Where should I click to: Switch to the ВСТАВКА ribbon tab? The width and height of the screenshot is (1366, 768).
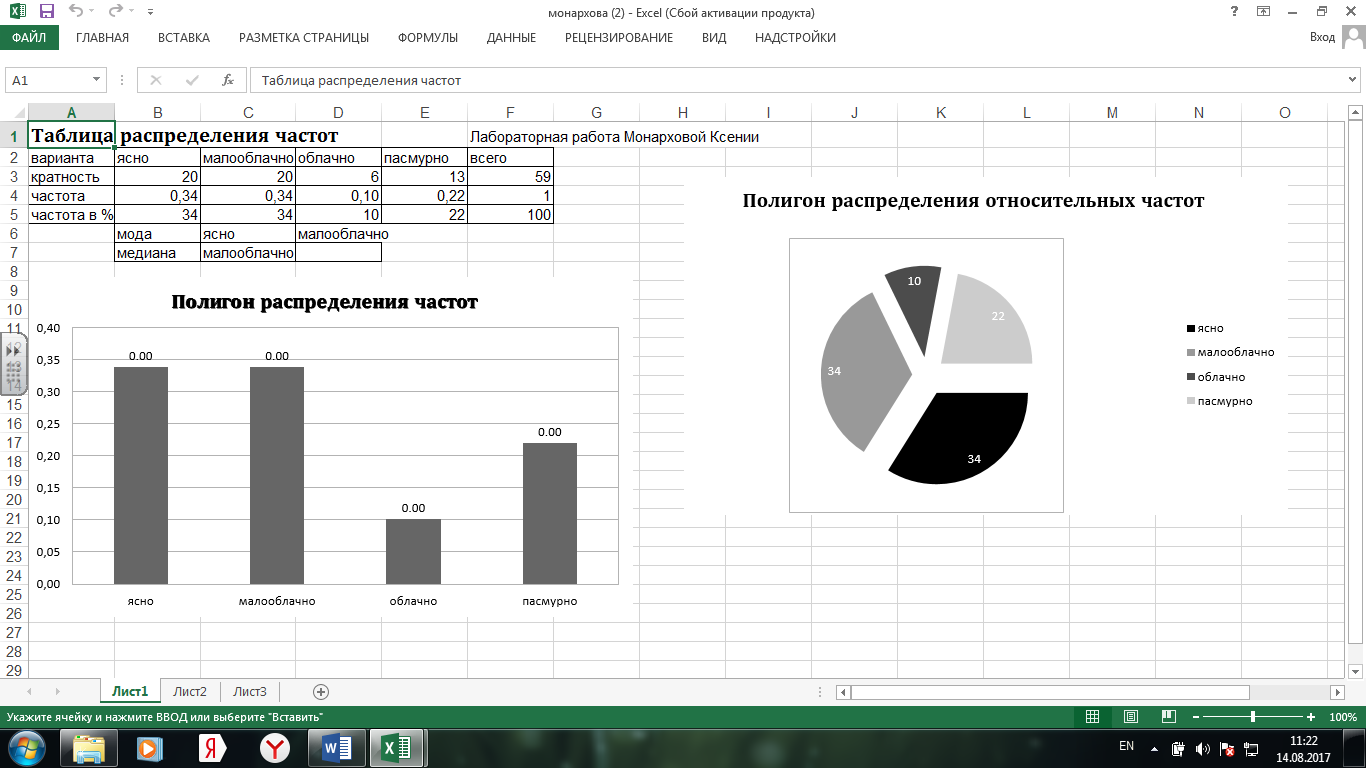tap(184, 38)
